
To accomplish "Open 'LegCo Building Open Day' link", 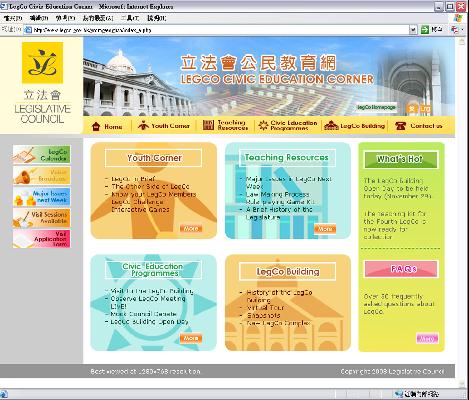I will [x=149, y=322].
